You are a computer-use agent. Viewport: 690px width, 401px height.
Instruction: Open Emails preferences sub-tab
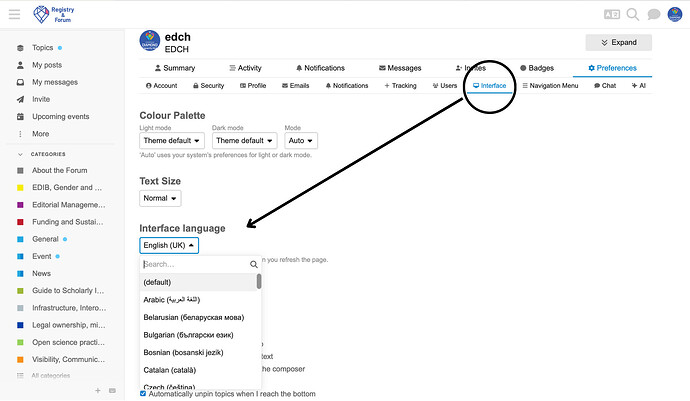click(296, 85)
